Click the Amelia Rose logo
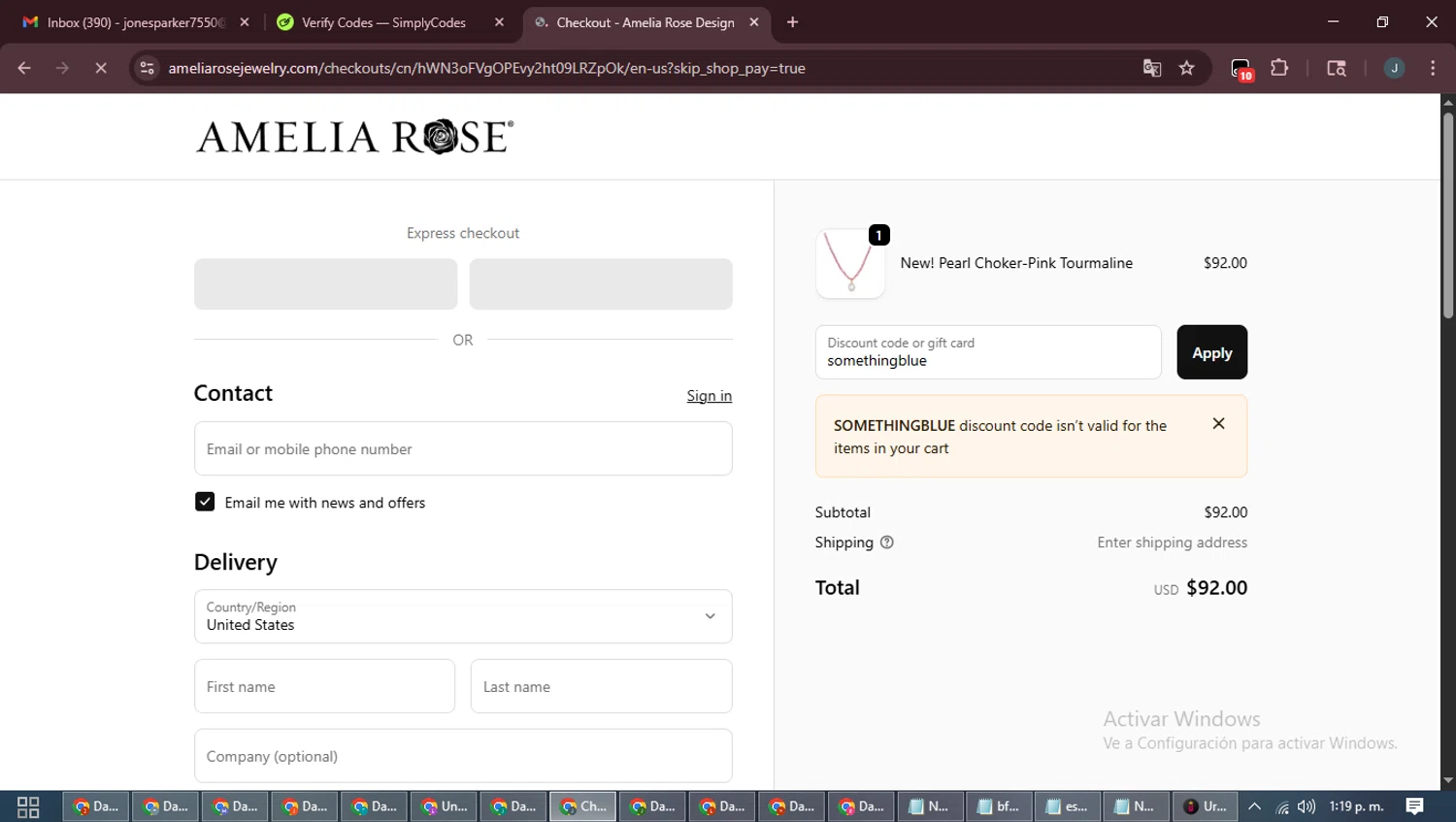This screenshot has width=1456, height=822. (354, 137)
